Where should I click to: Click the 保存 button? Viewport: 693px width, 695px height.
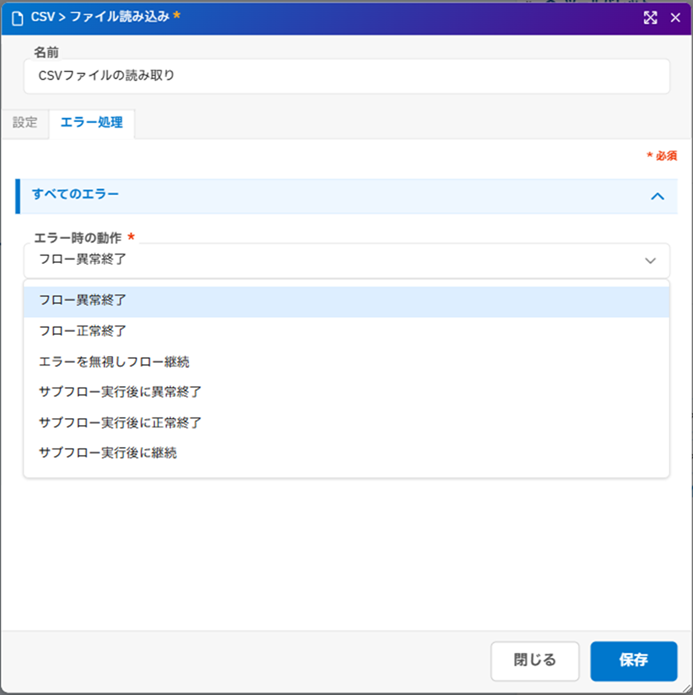[634, 661]
